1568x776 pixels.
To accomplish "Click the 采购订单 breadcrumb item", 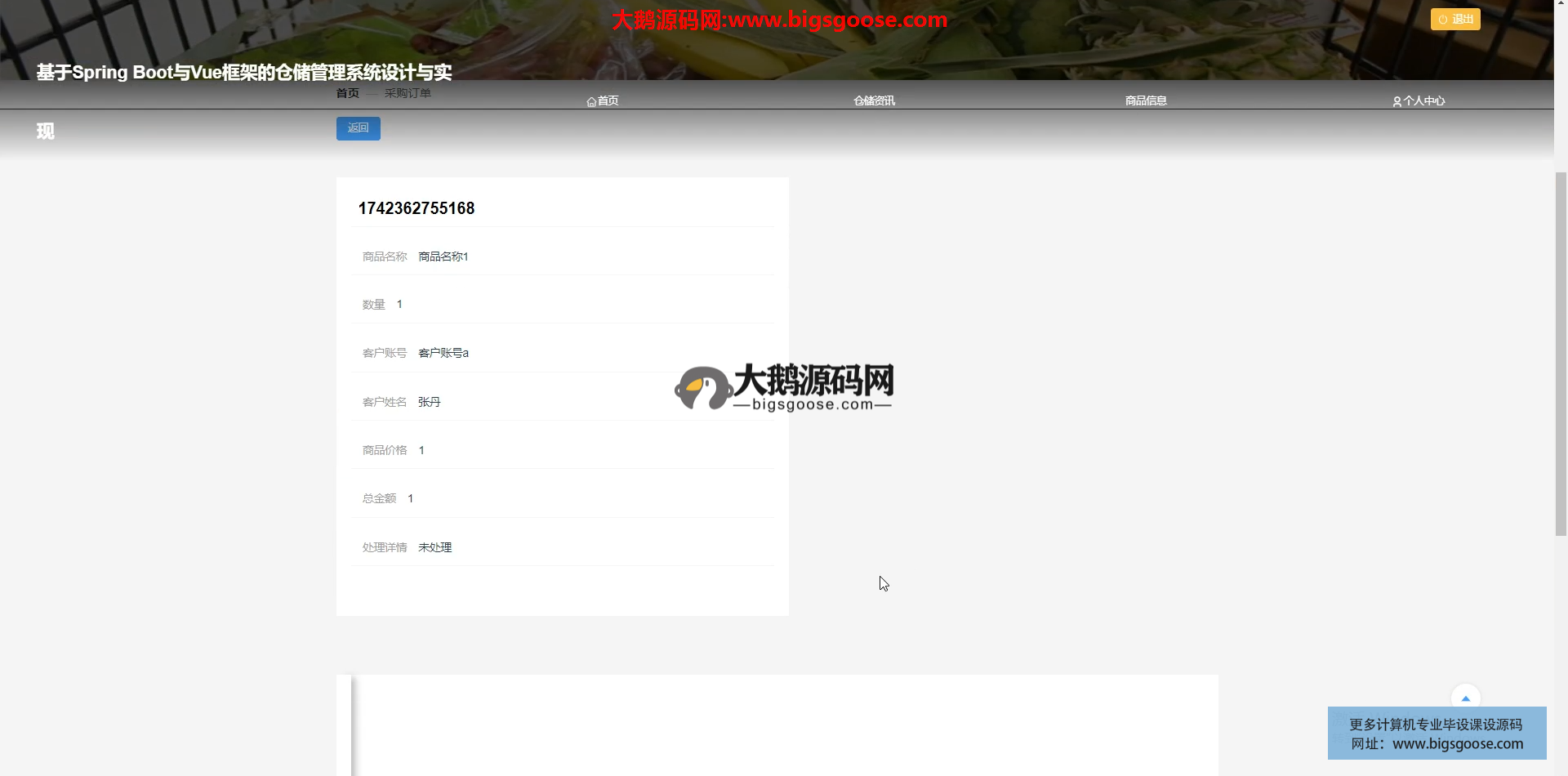I will click(x=408, y=93).
